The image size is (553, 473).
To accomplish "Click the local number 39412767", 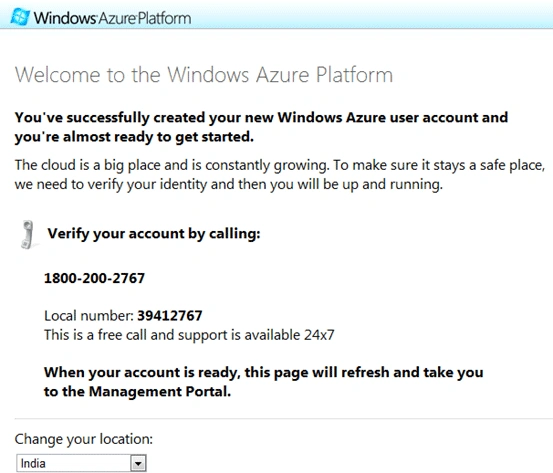I will (x=170, y=316).
